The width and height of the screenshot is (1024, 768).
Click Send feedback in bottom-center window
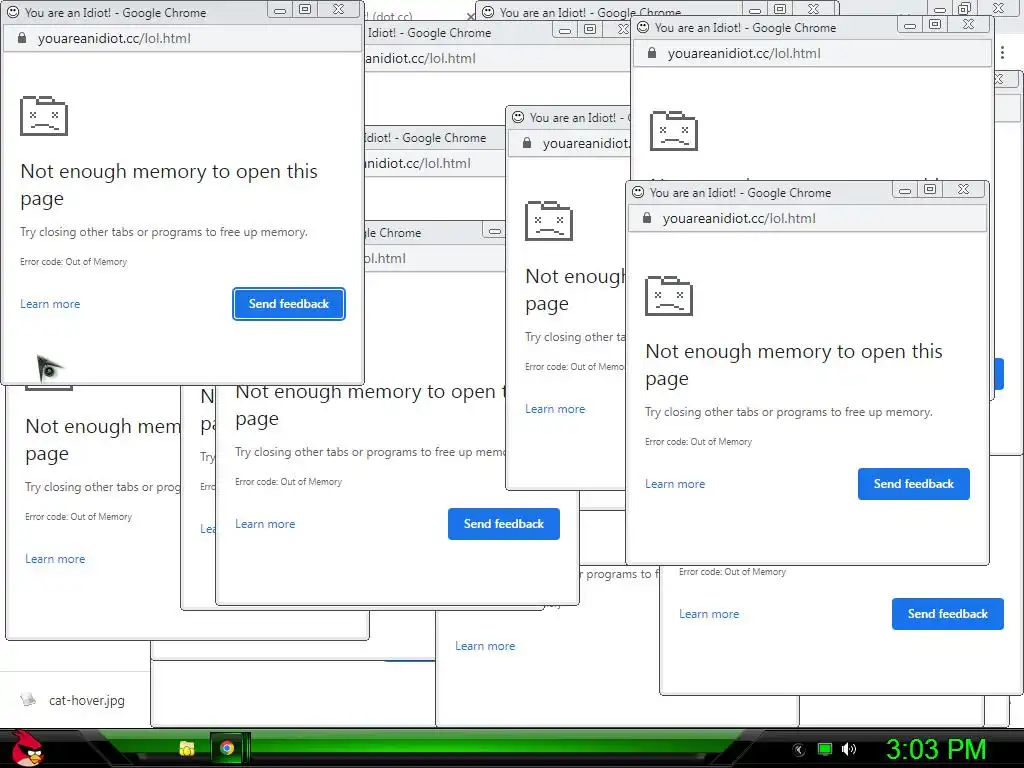tap(504, 524)
